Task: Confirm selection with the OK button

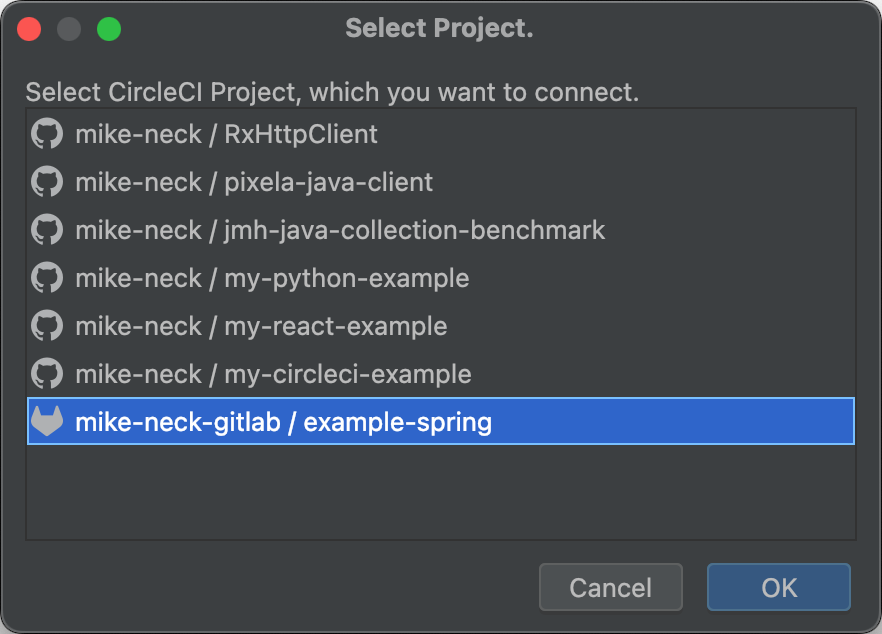Action: point(778,587)
